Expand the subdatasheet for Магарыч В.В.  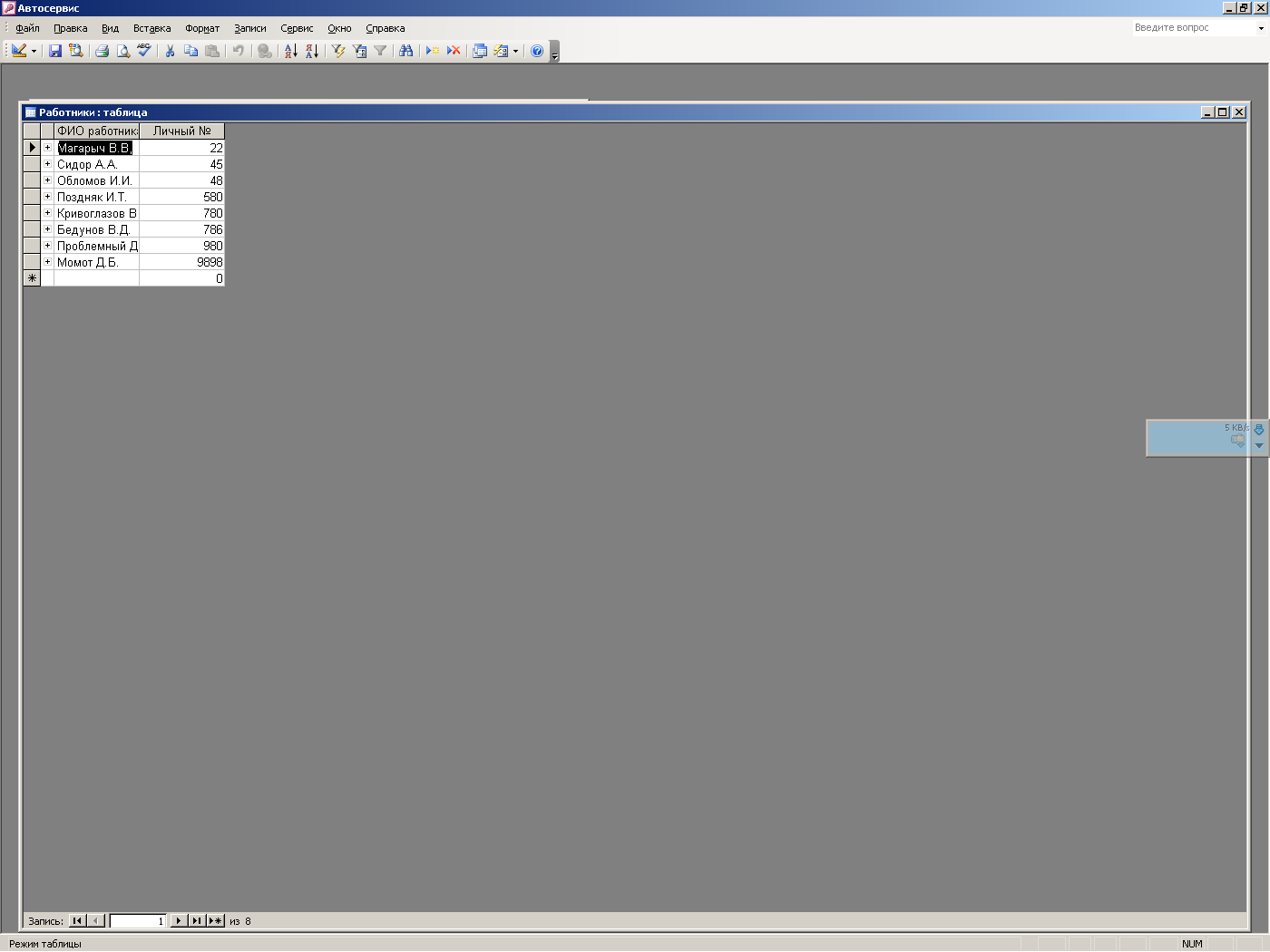click(47, 148)
